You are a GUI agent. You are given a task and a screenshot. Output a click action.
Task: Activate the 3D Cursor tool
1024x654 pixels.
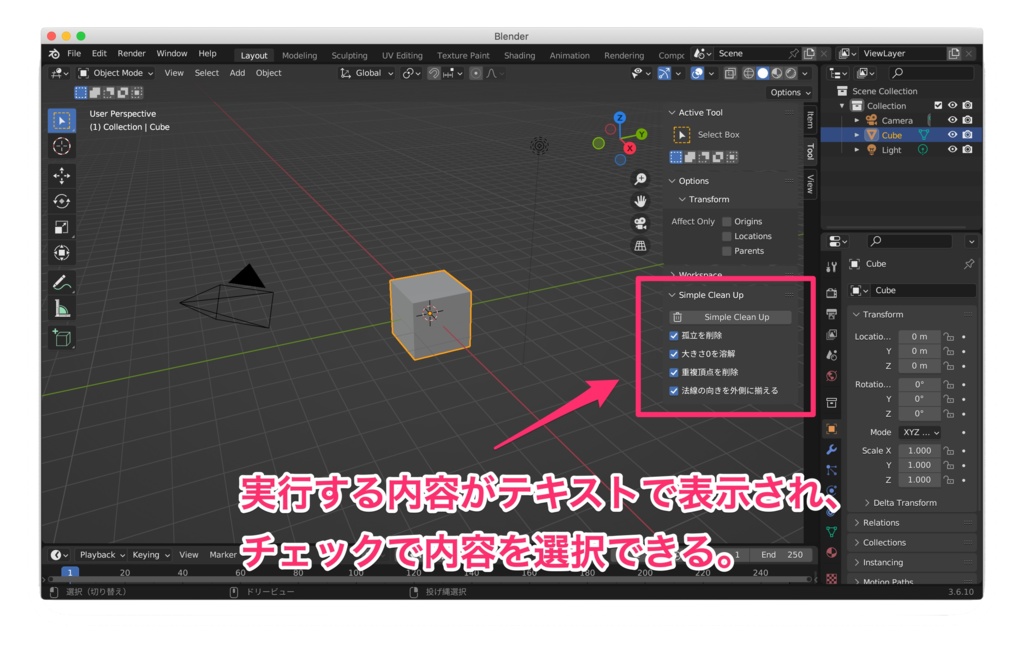[x=62, y=147]
